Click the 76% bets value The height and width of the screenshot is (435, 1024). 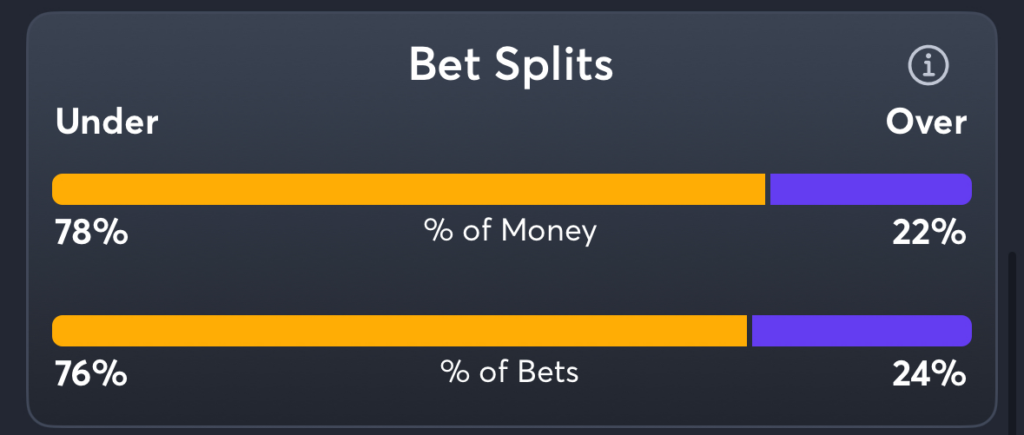point(90,374)
